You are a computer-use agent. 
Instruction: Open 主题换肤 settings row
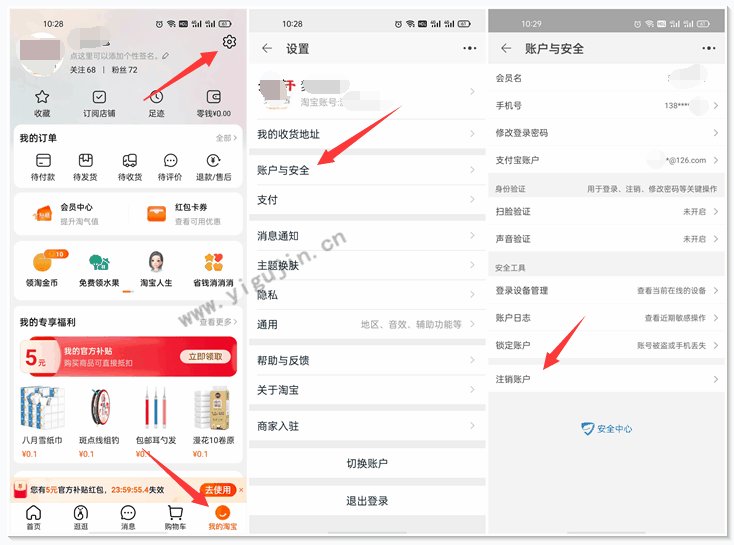(x=367, y=265)
